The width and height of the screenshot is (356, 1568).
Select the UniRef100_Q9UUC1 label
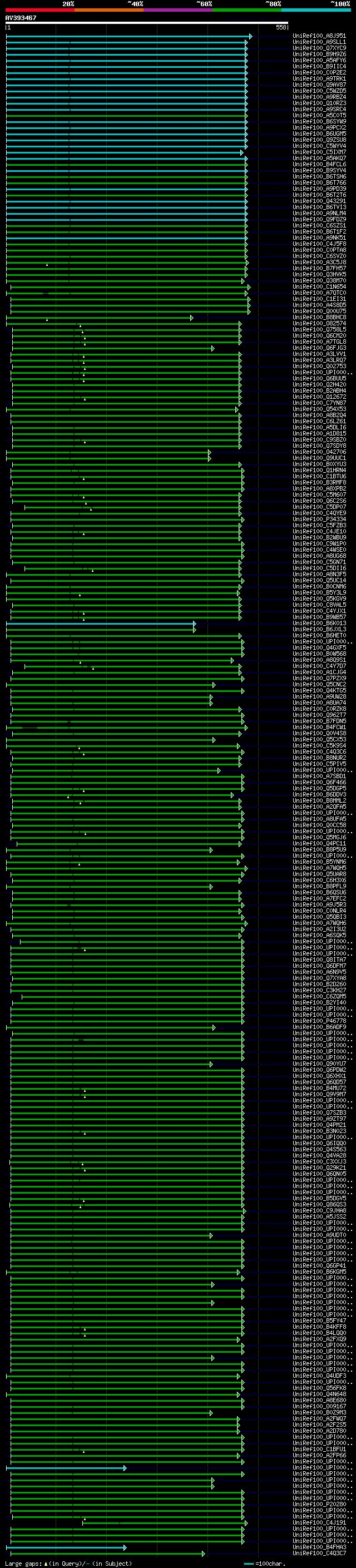point(319,458)
